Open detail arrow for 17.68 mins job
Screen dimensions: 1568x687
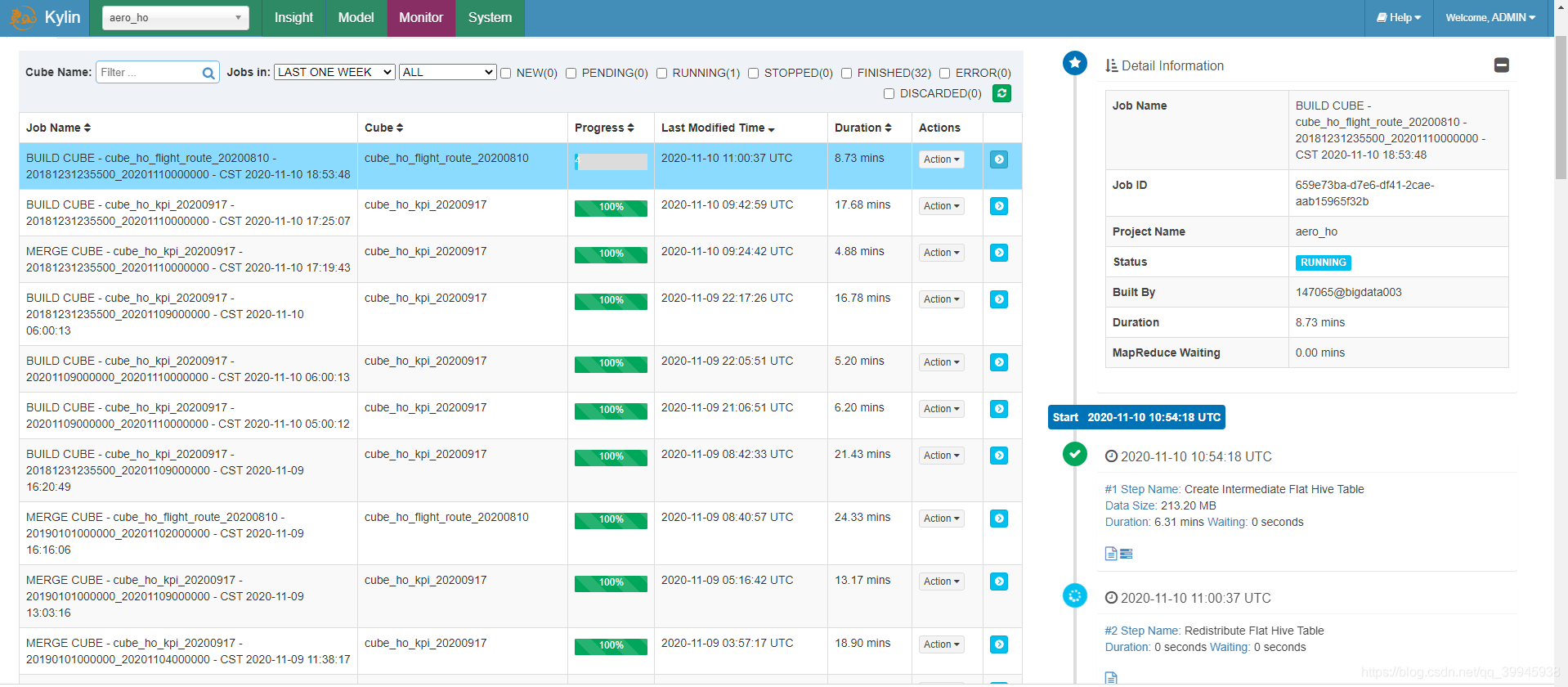[999, 206]
